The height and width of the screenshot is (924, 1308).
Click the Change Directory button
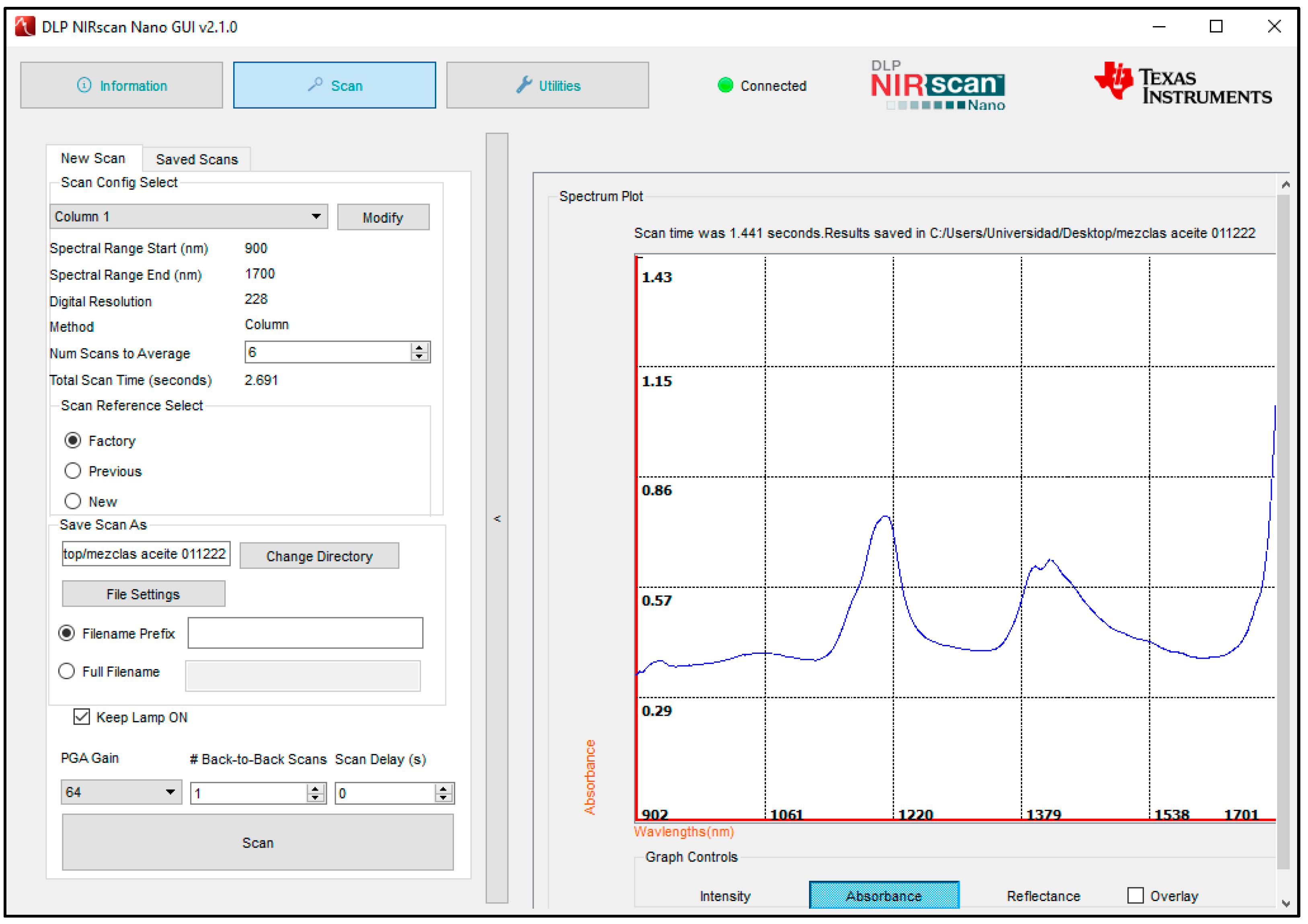(x=319, y=556)
